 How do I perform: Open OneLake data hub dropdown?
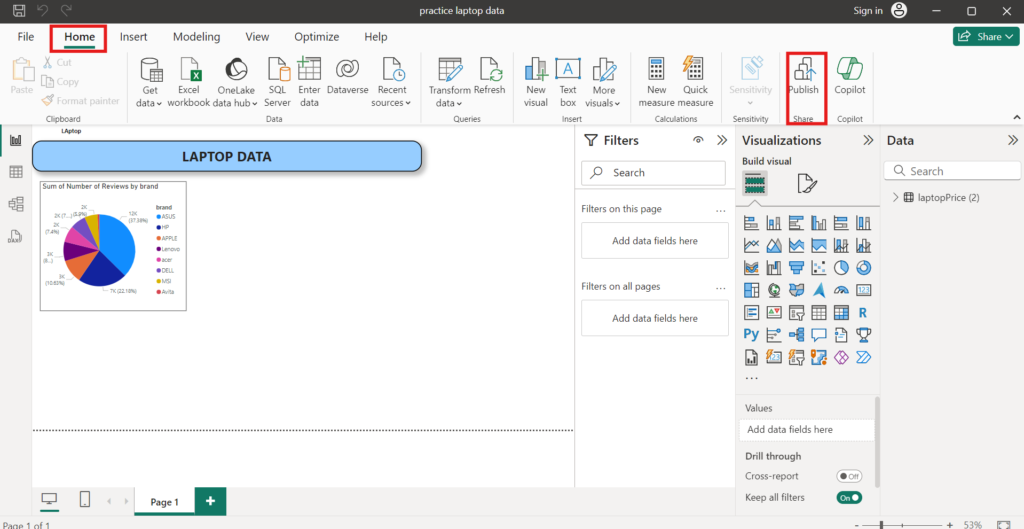click(x=236, y=82)
